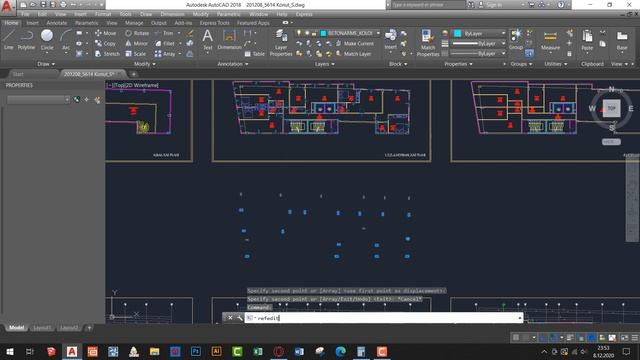Click in the command line input

tap(384, 318)
